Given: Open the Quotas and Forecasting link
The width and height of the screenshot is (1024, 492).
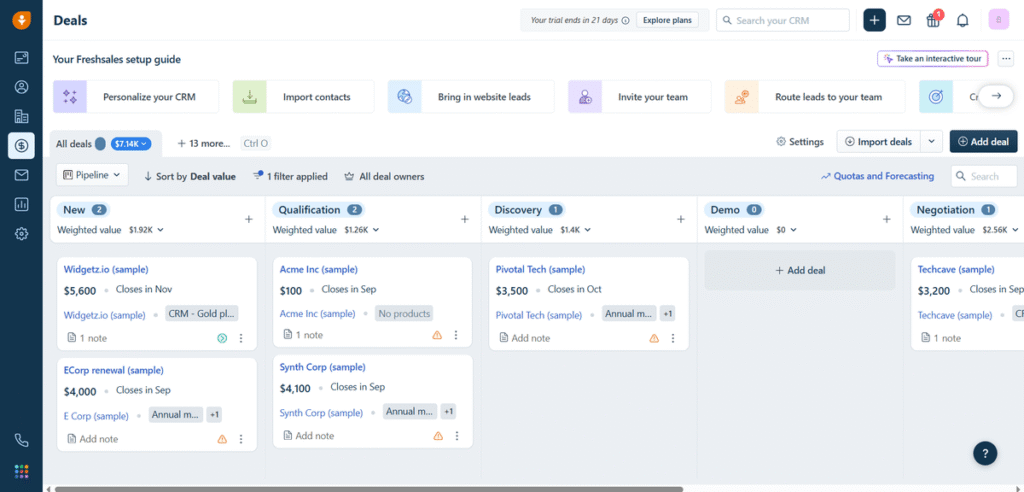Looking at the screenshot, I should point(877,176).
